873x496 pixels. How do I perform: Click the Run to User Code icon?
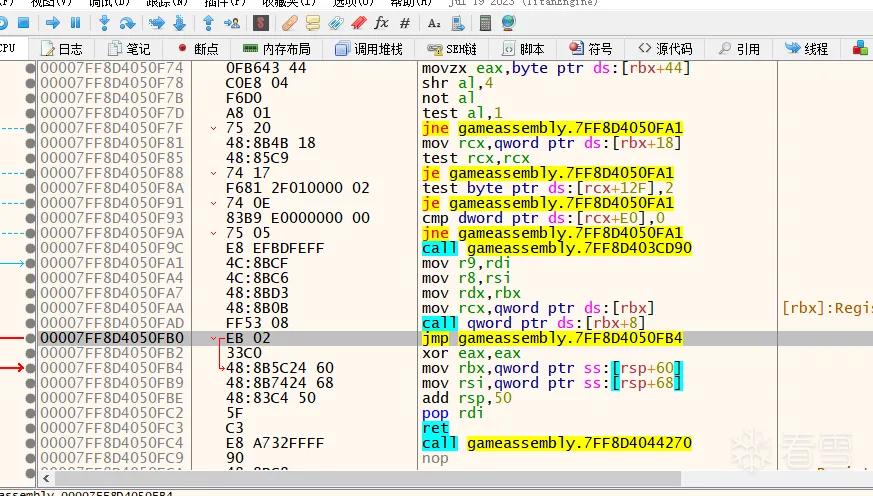point(232,23)
